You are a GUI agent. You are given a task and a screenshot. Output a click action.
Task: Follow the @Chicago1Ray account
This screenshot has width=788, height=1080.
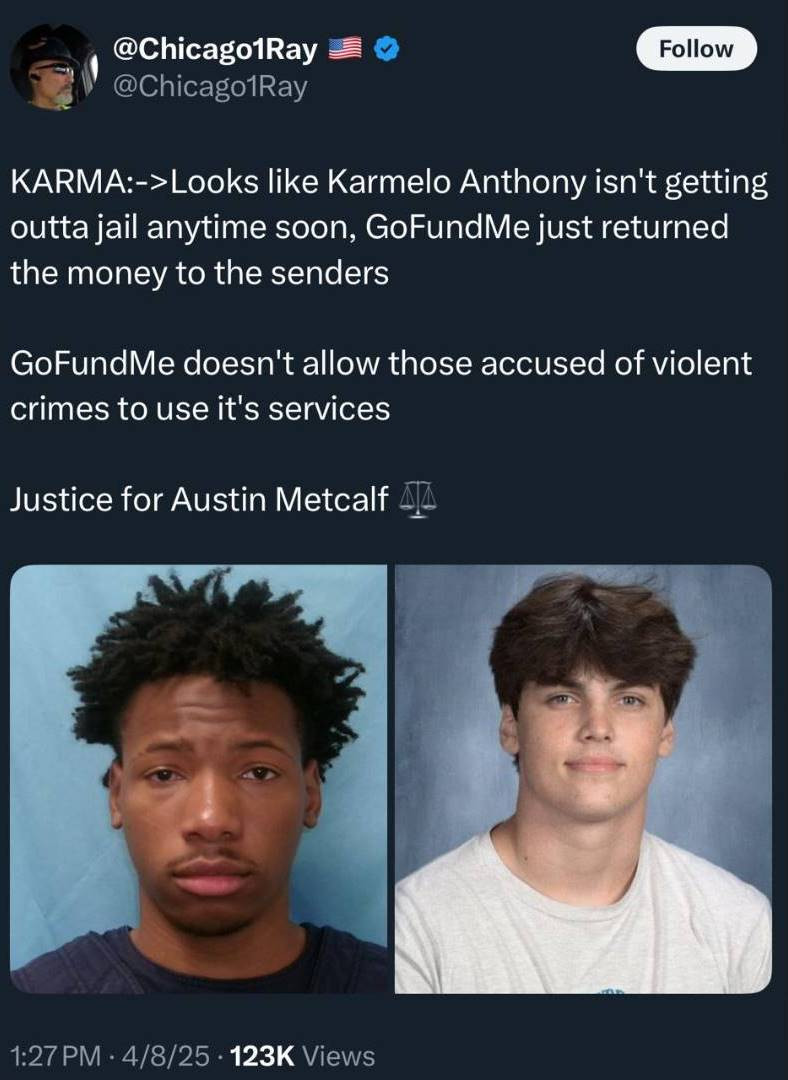coord(696,49)
